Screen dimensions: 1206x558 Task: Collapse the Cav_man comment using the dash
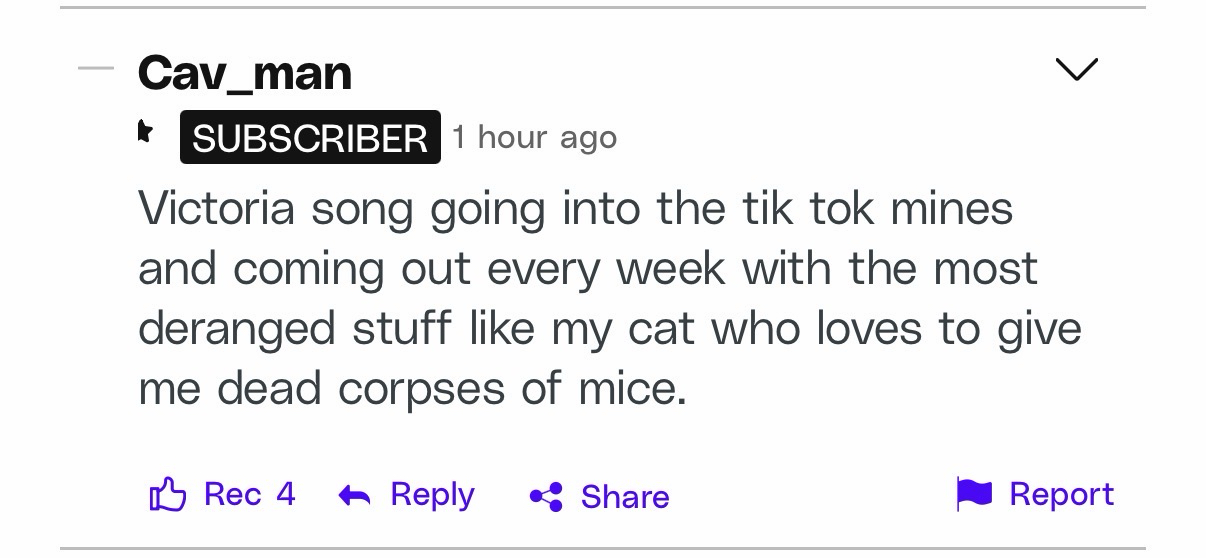tap(96, 69)
